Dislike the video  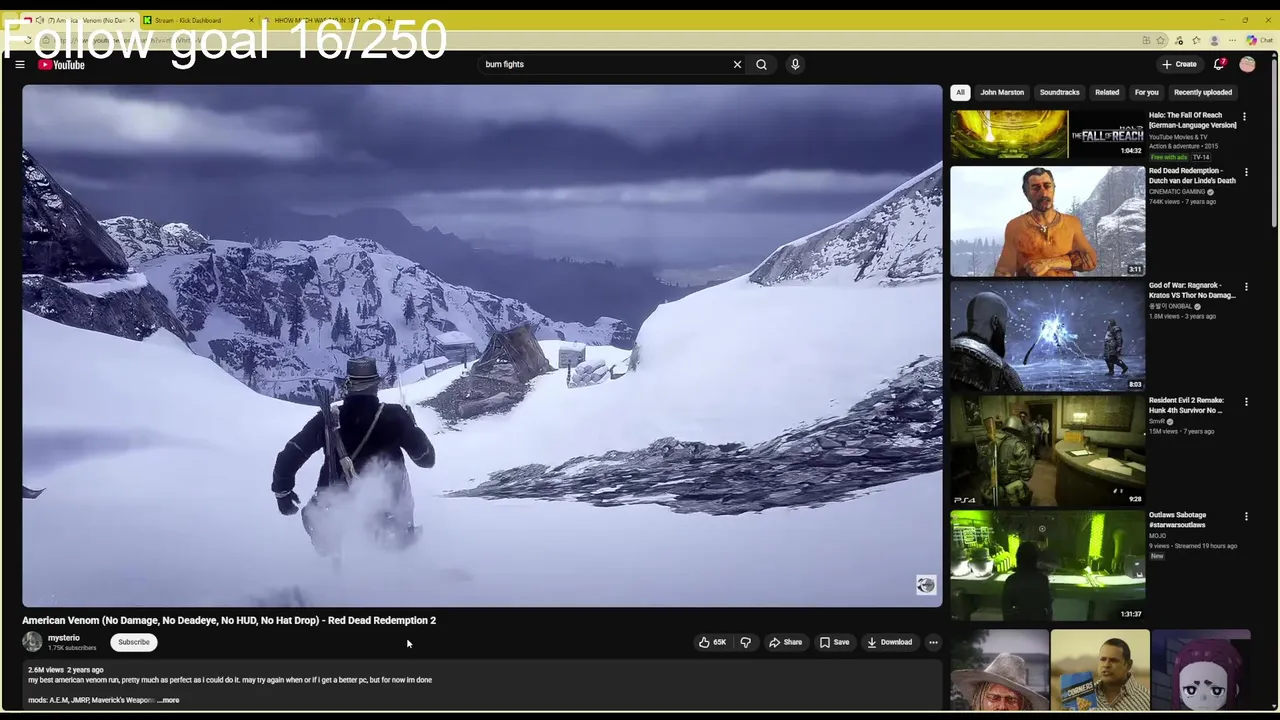click(x=745, y=642)
